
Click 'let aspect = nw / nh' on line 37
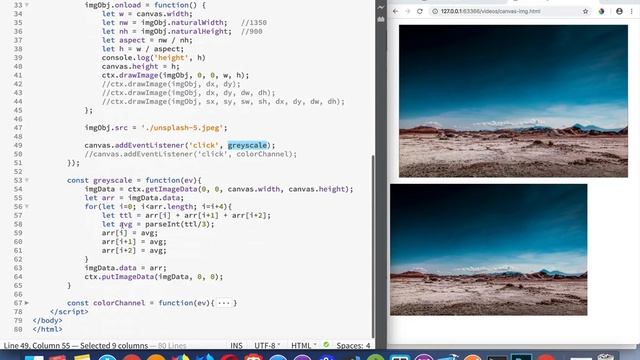point(147,40)
